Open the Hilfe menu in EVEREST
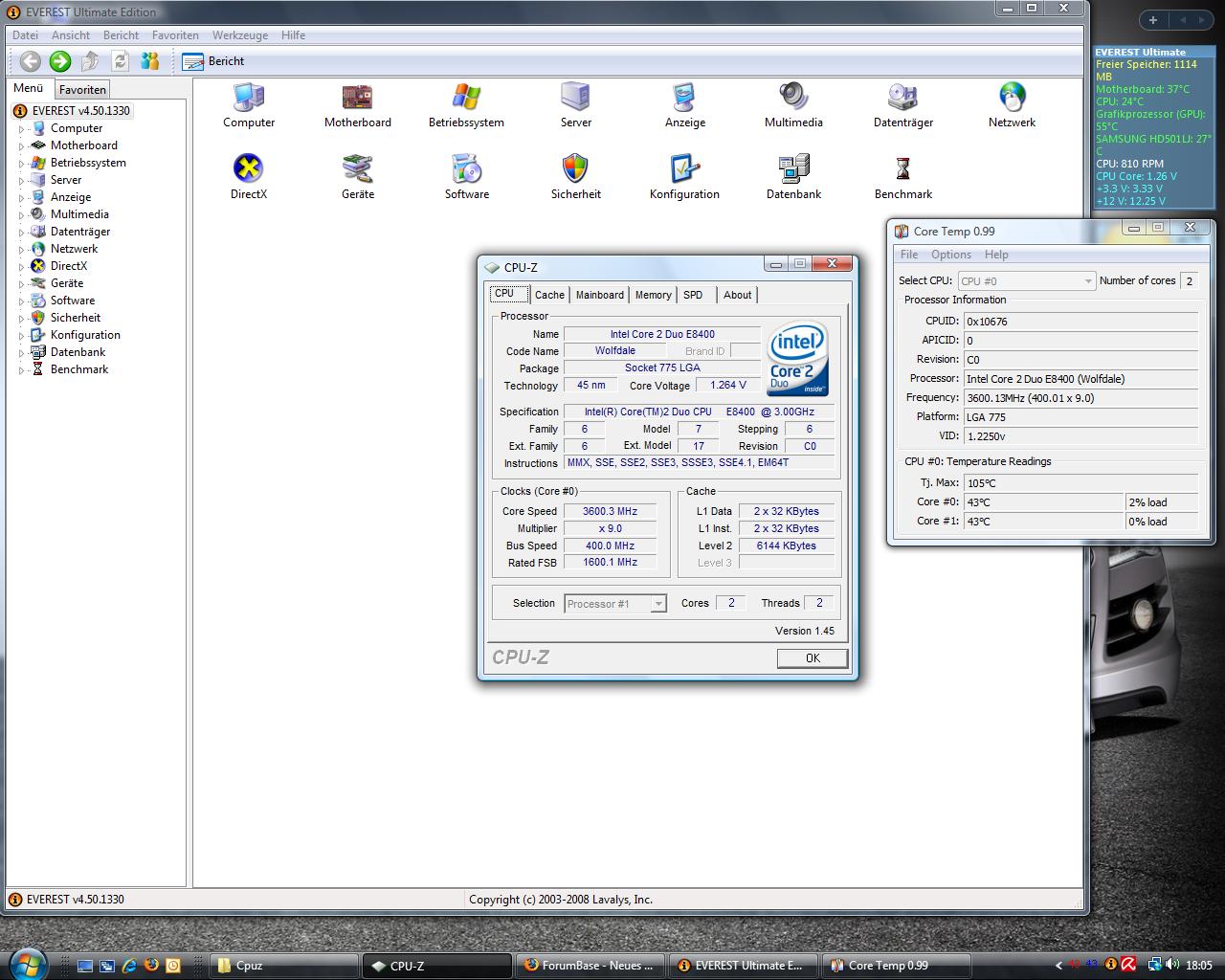1225x980 pixels. 293,35
